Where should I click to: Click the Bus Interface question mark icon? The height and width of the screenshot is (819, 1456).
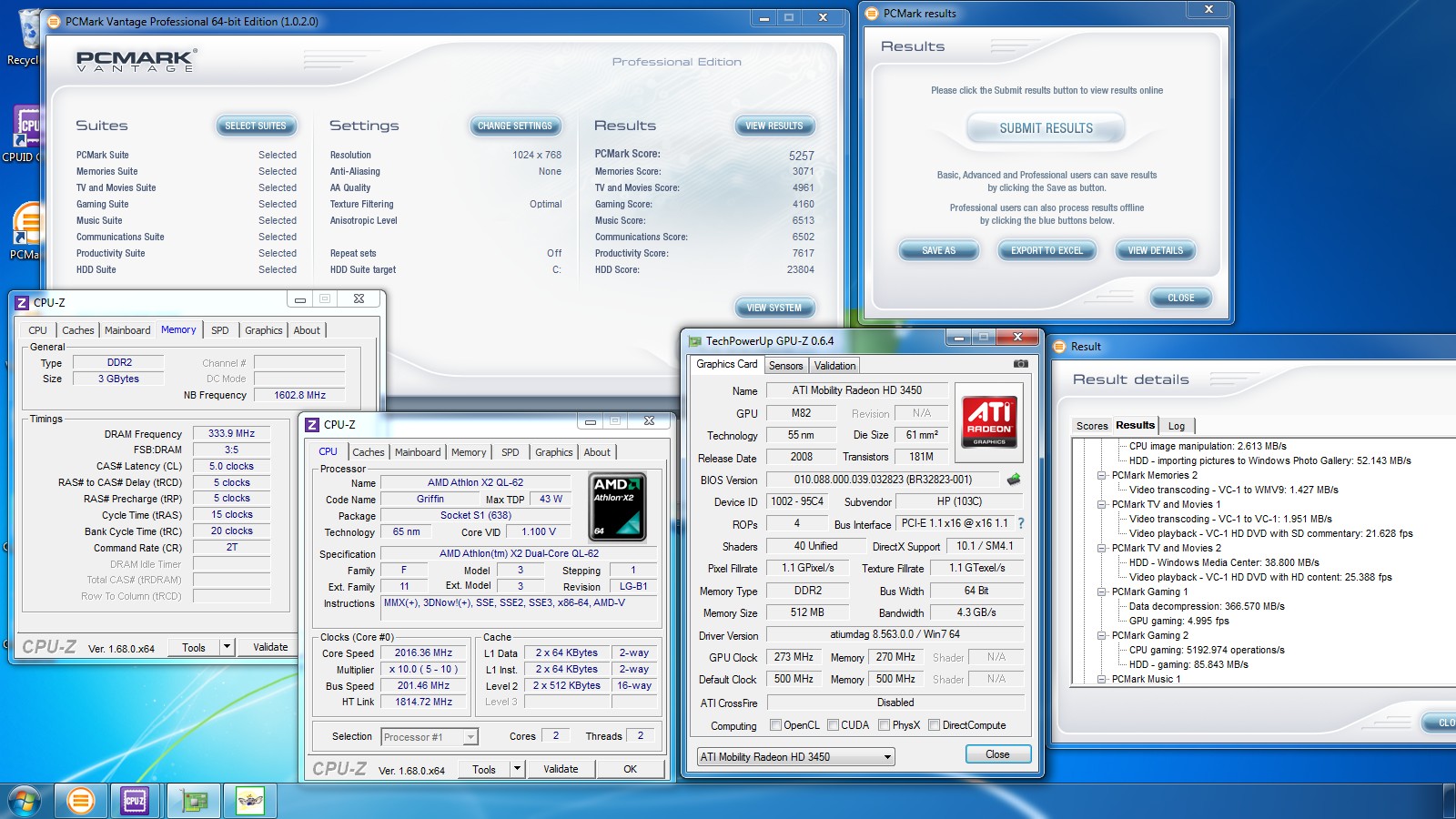click(1021, 523)
